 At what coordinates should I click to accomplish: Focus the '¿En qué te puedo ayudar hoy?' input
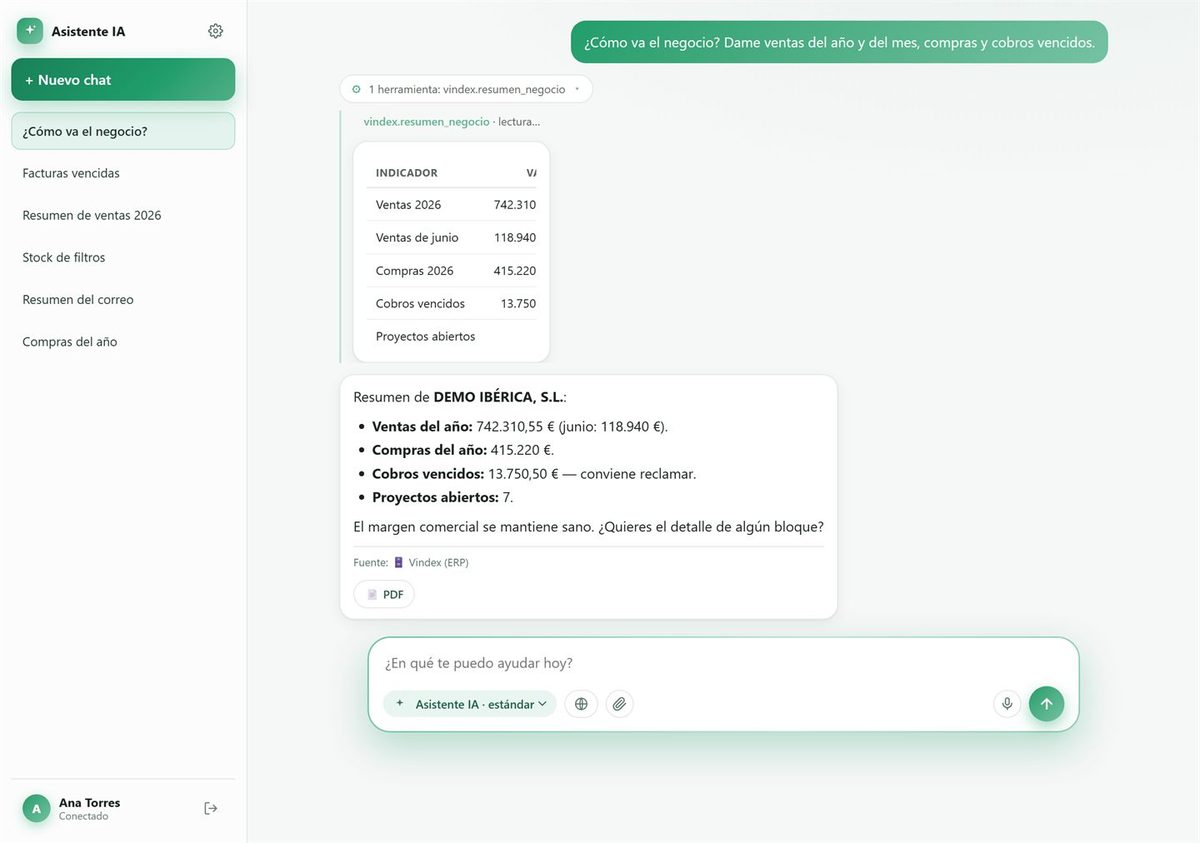723,663
